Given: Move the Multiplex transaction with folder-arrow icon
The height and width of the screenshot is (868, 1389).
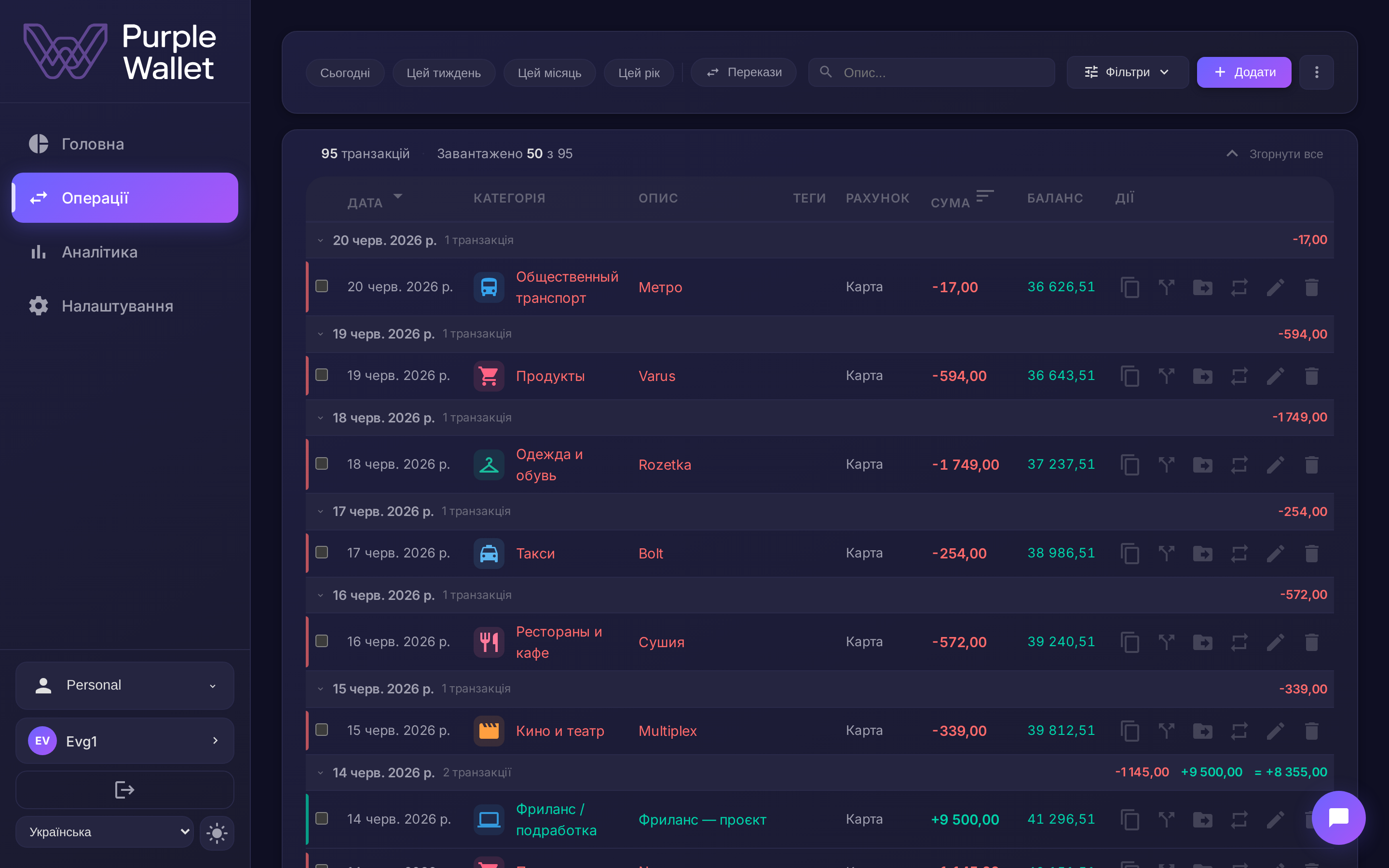Looking at the screenshot, I should [1202, 731].
